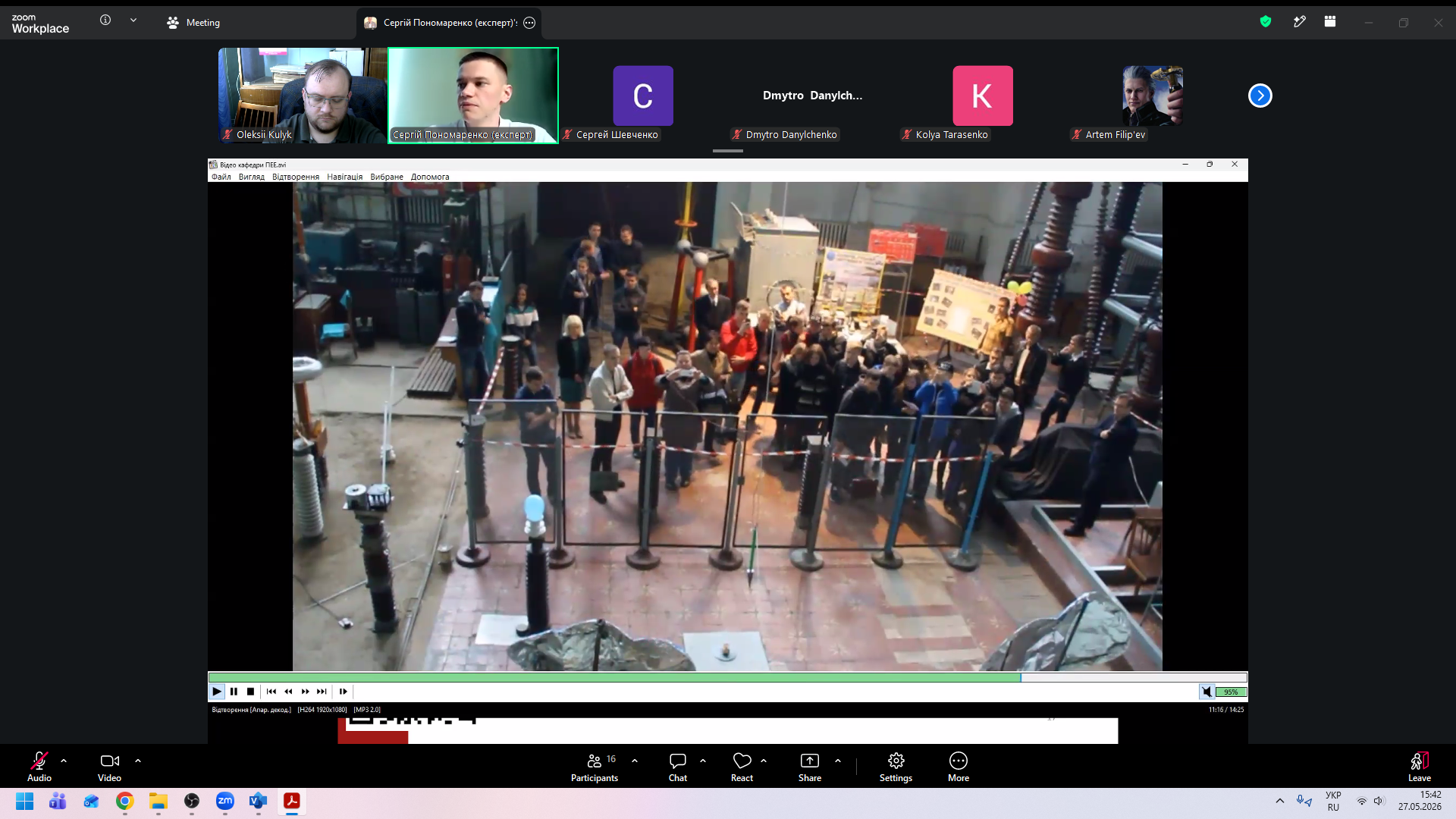Open Навігація menu in video player
Screen dimensions: 1456x819
click(x=345, y=177)
